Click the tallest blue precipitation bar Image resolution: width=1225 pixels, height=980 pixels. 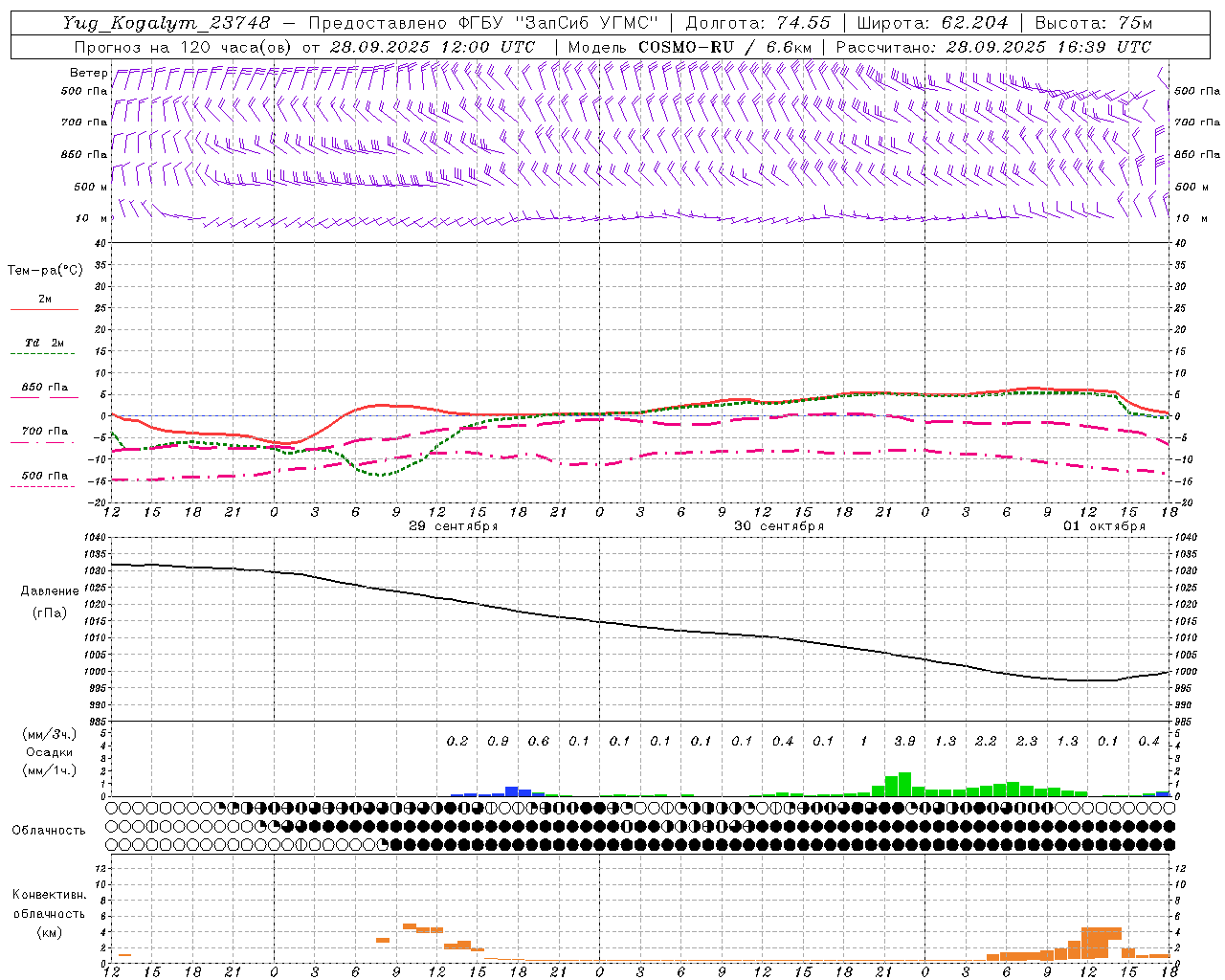coord(512,791)
